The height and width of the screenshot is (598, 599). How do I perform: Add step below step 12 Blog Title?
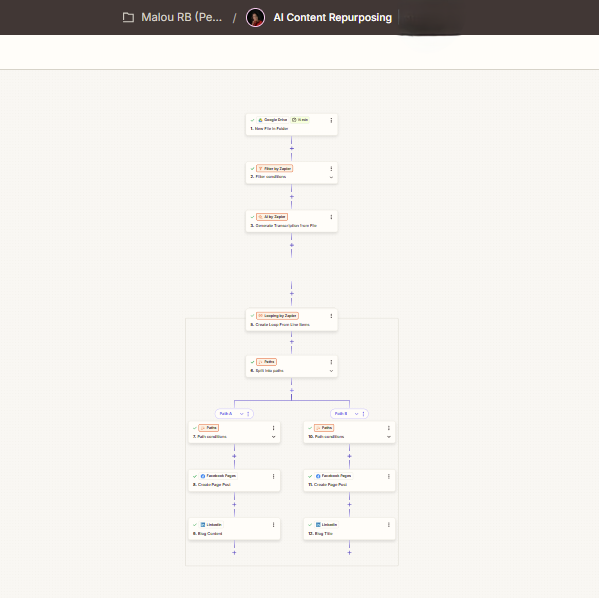349,553
